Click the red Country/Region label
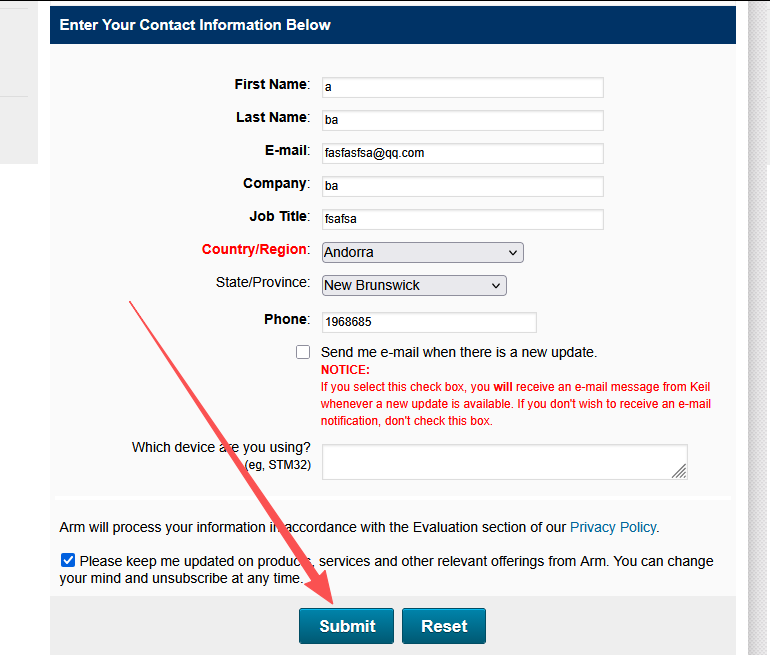 tap(255, 249)
